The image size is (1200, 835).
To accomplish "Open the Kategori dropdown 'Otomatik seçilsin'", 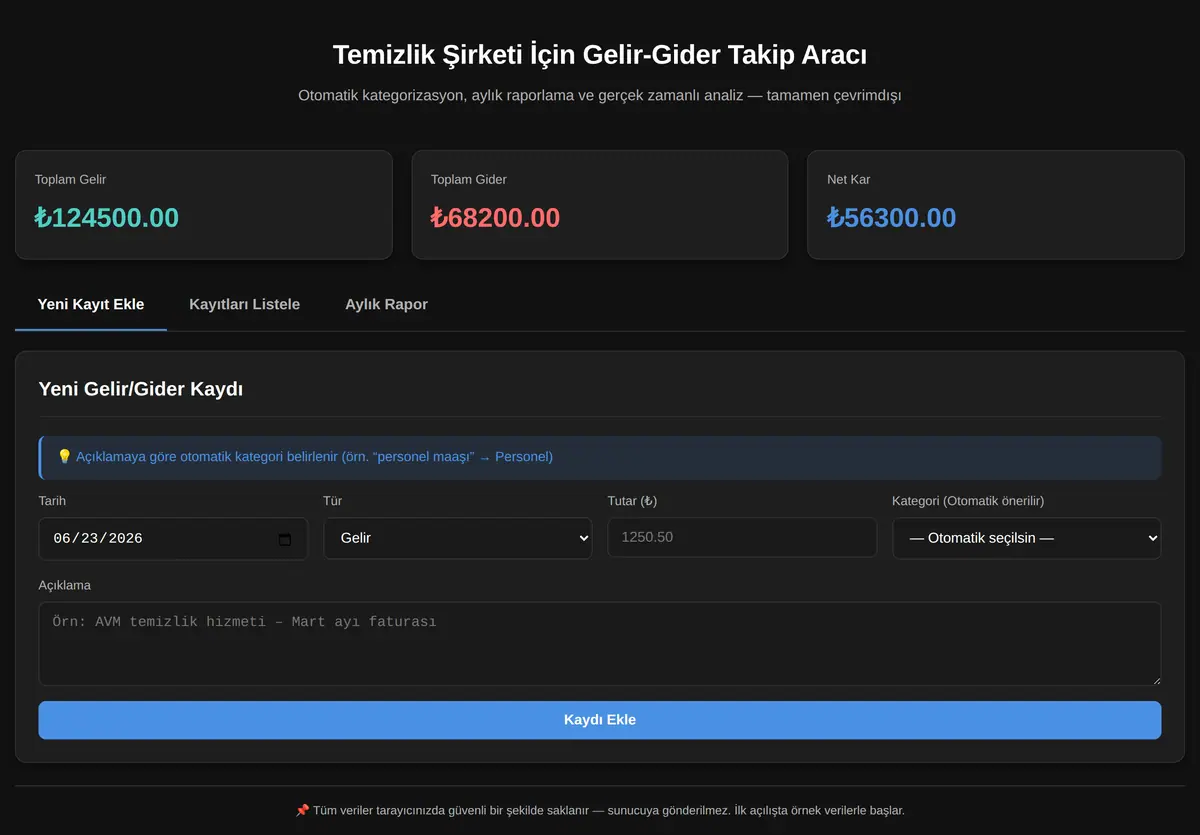I will 1027,538.
